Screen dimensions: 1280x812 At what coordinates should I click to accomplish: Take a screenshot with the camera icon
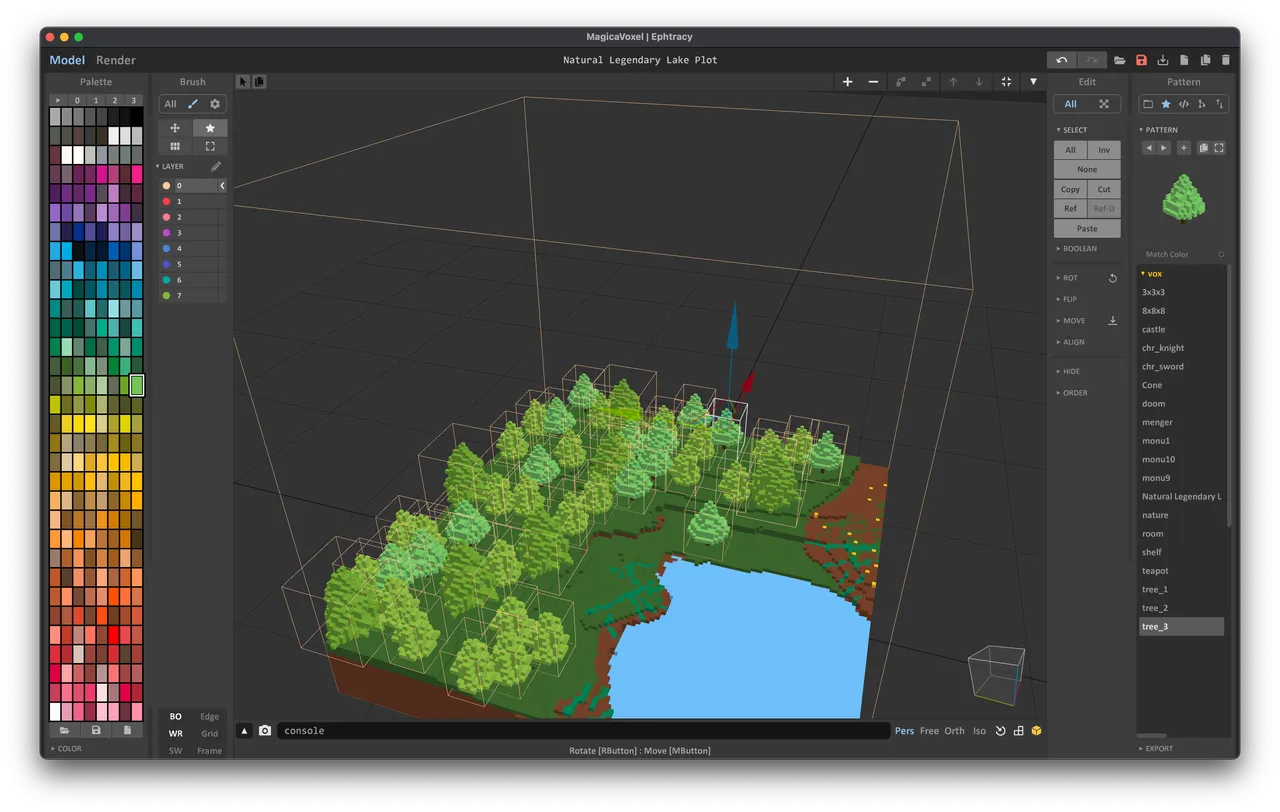click(265, 731)
